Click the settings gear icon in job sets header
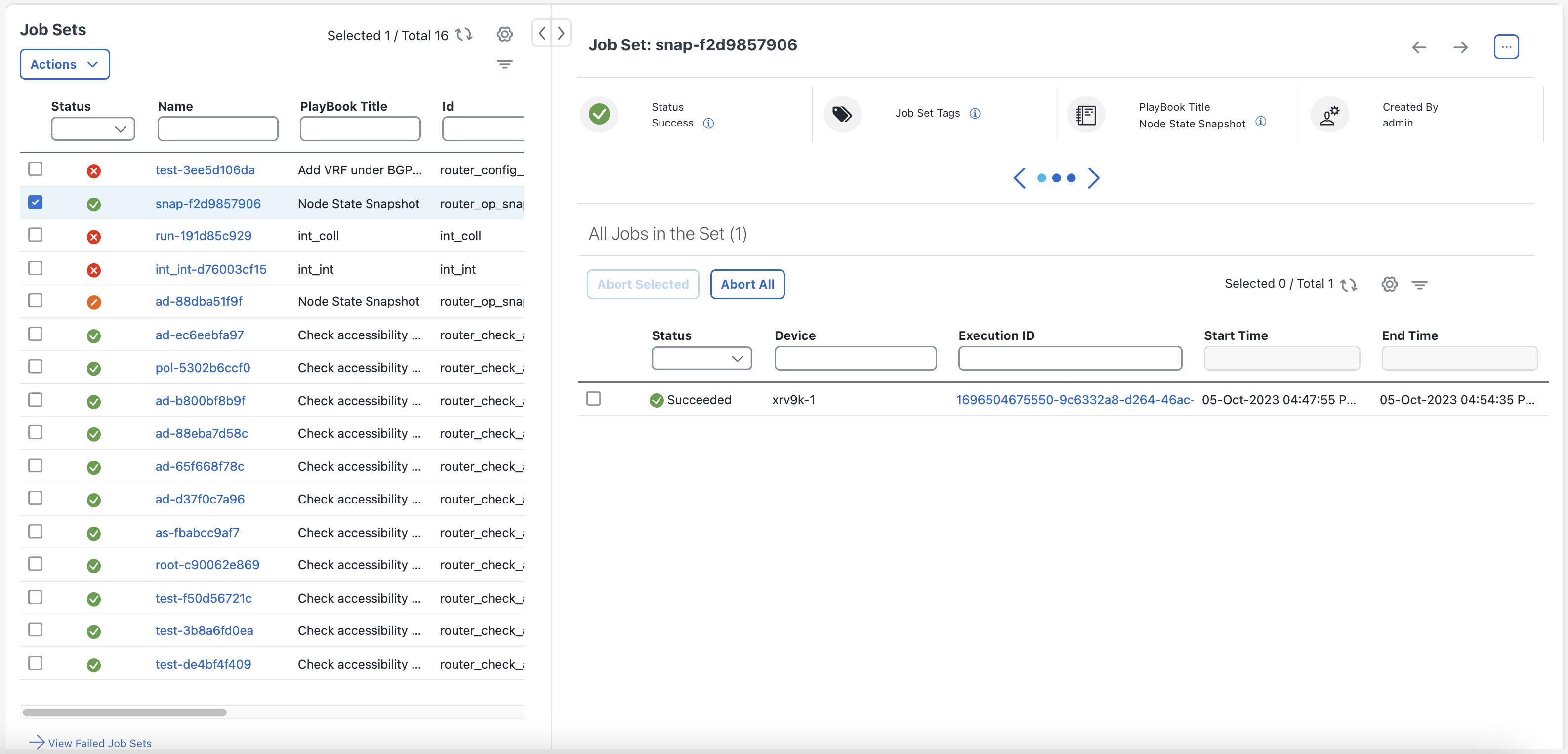 (504, 34)
